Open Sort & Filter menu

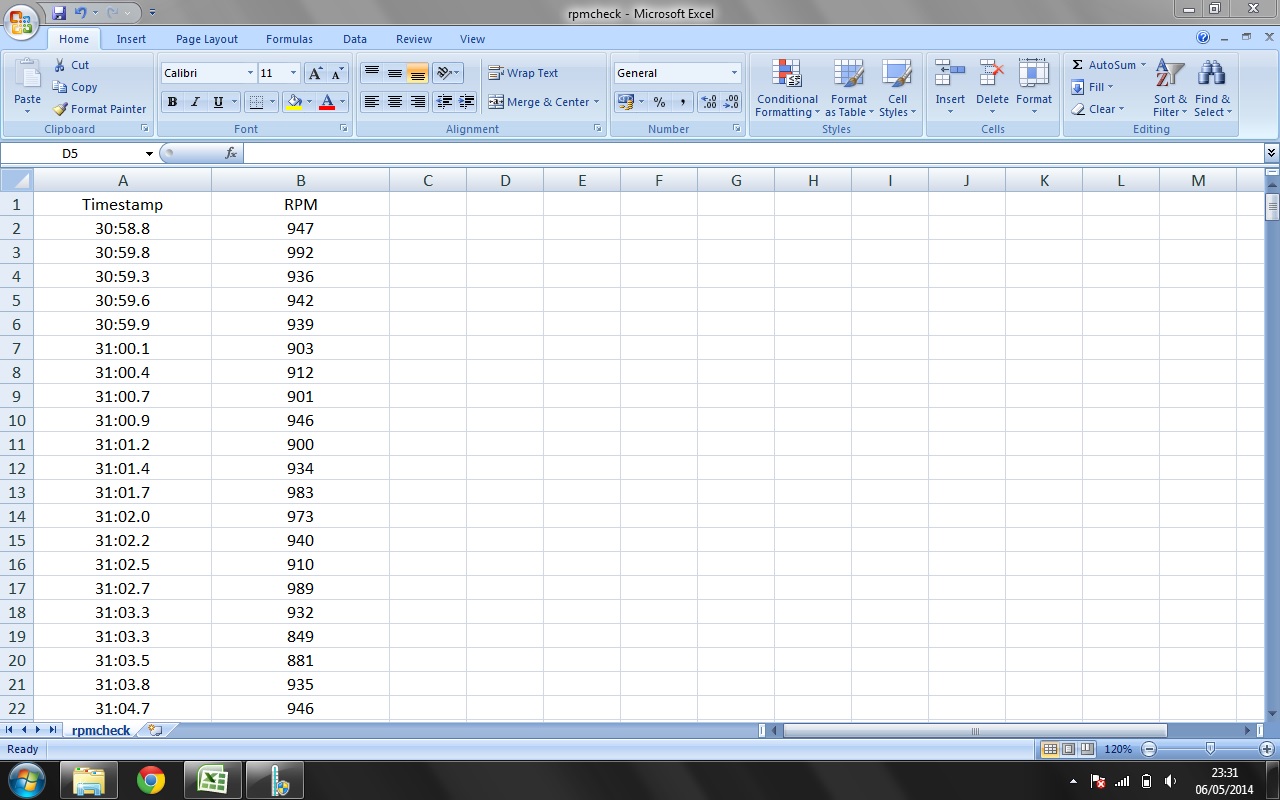[x=1170, y=87]
